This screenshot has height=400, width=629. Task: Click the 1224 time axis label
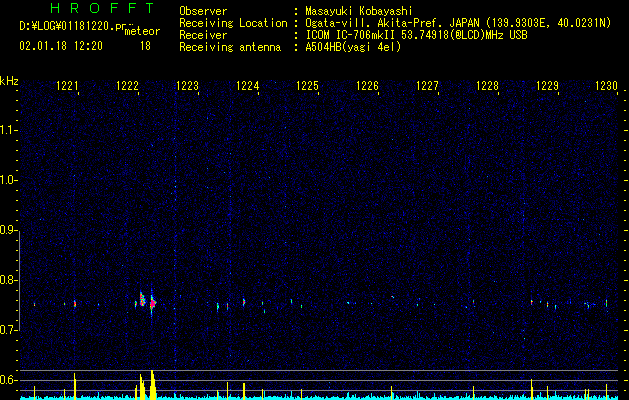click(x=248, y=86)
